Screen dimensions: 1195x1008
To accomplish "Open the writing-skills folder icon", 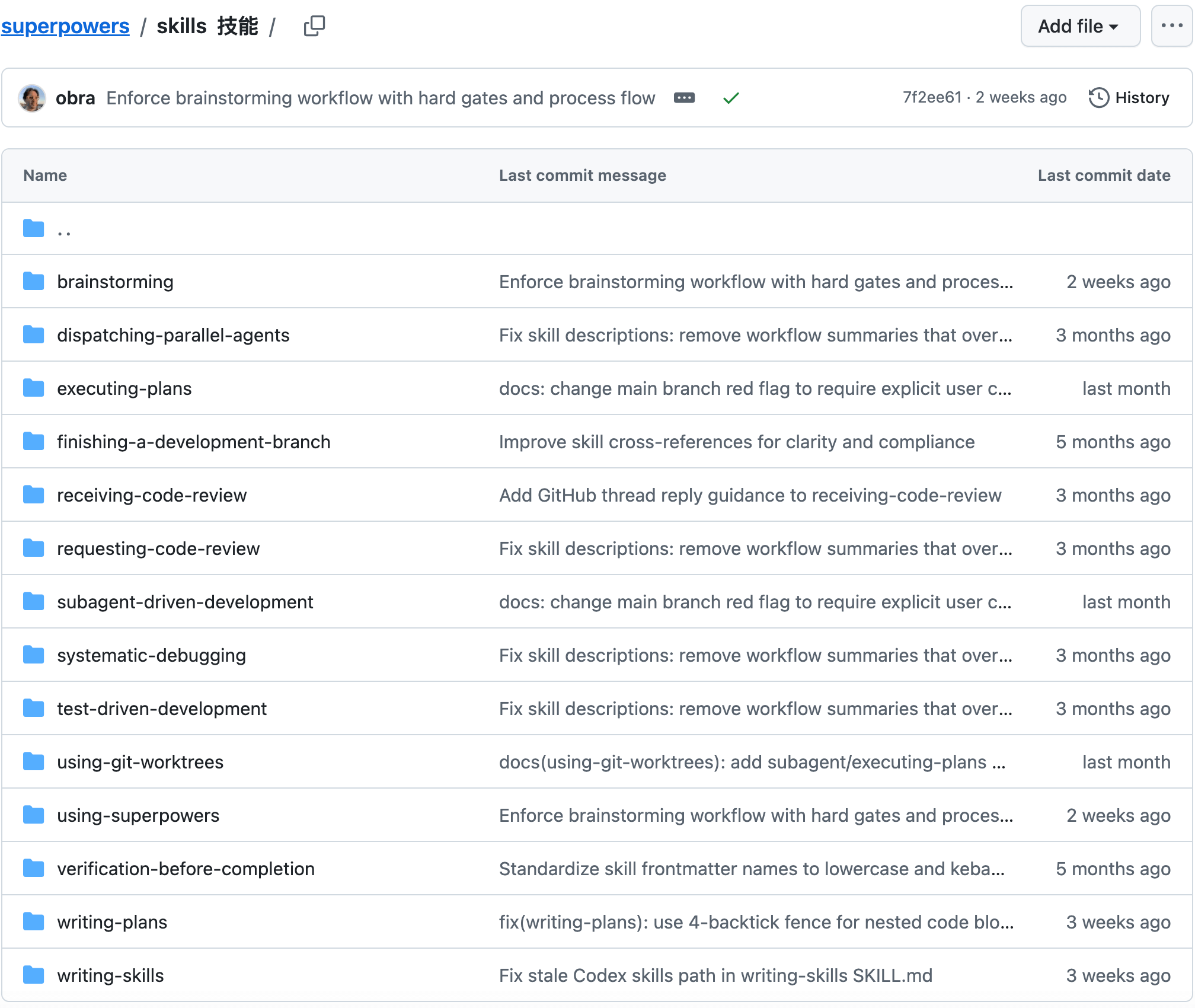I will pos(34,975).
